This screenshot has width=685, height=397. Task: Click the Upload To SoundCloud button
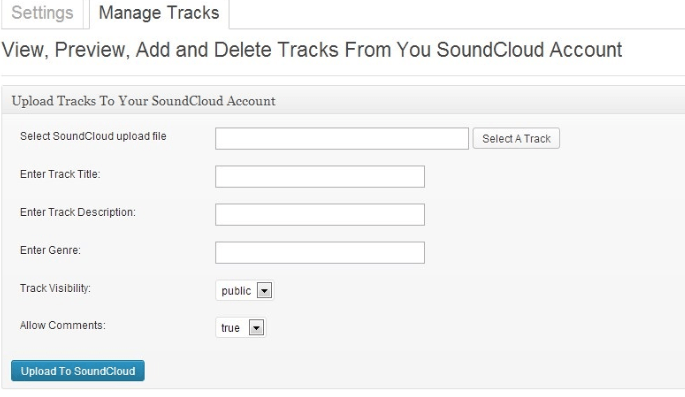(78, 371)
